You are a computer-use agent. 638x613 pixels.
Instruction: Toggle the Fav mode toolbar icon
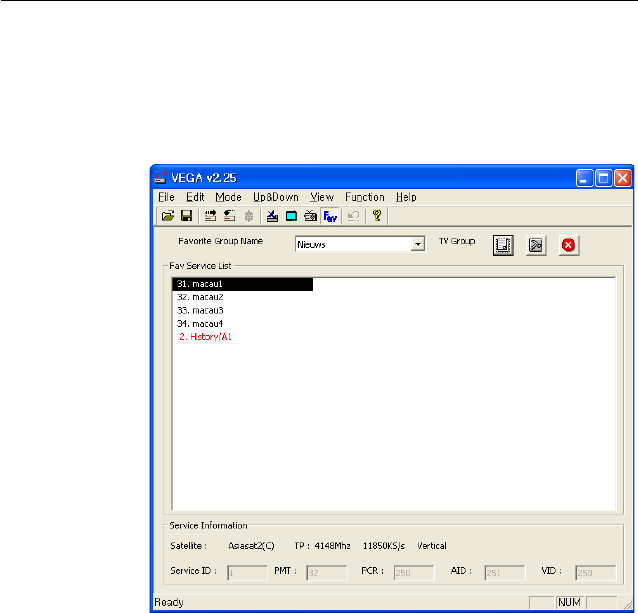coord(330,216)
